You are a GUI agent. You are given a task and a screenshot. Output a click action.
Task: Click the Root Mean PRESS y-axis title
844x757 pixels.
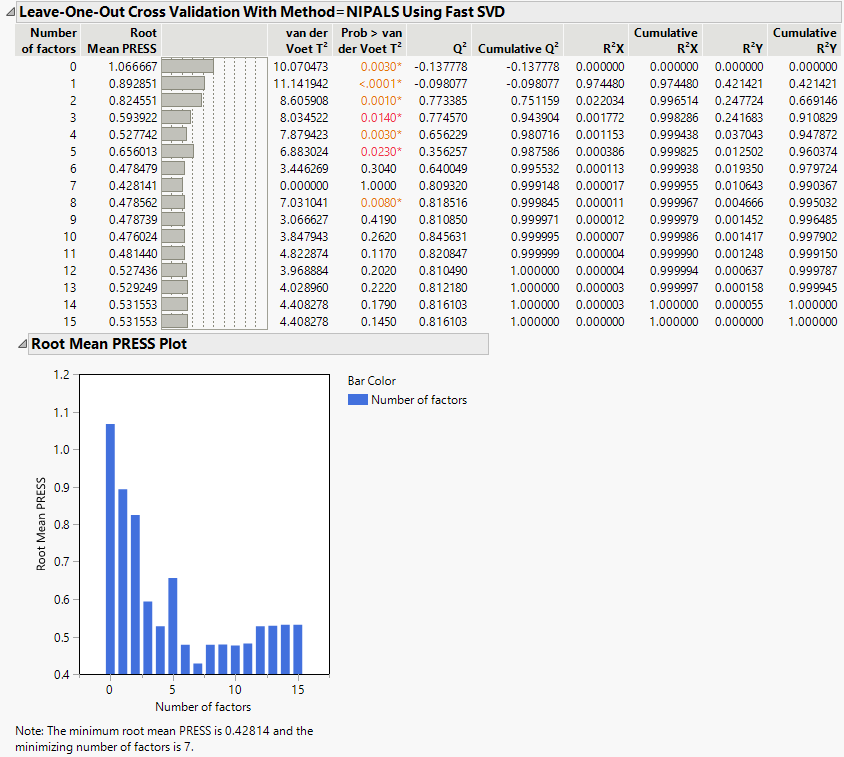pyautogui.click(x=42, y=524)
